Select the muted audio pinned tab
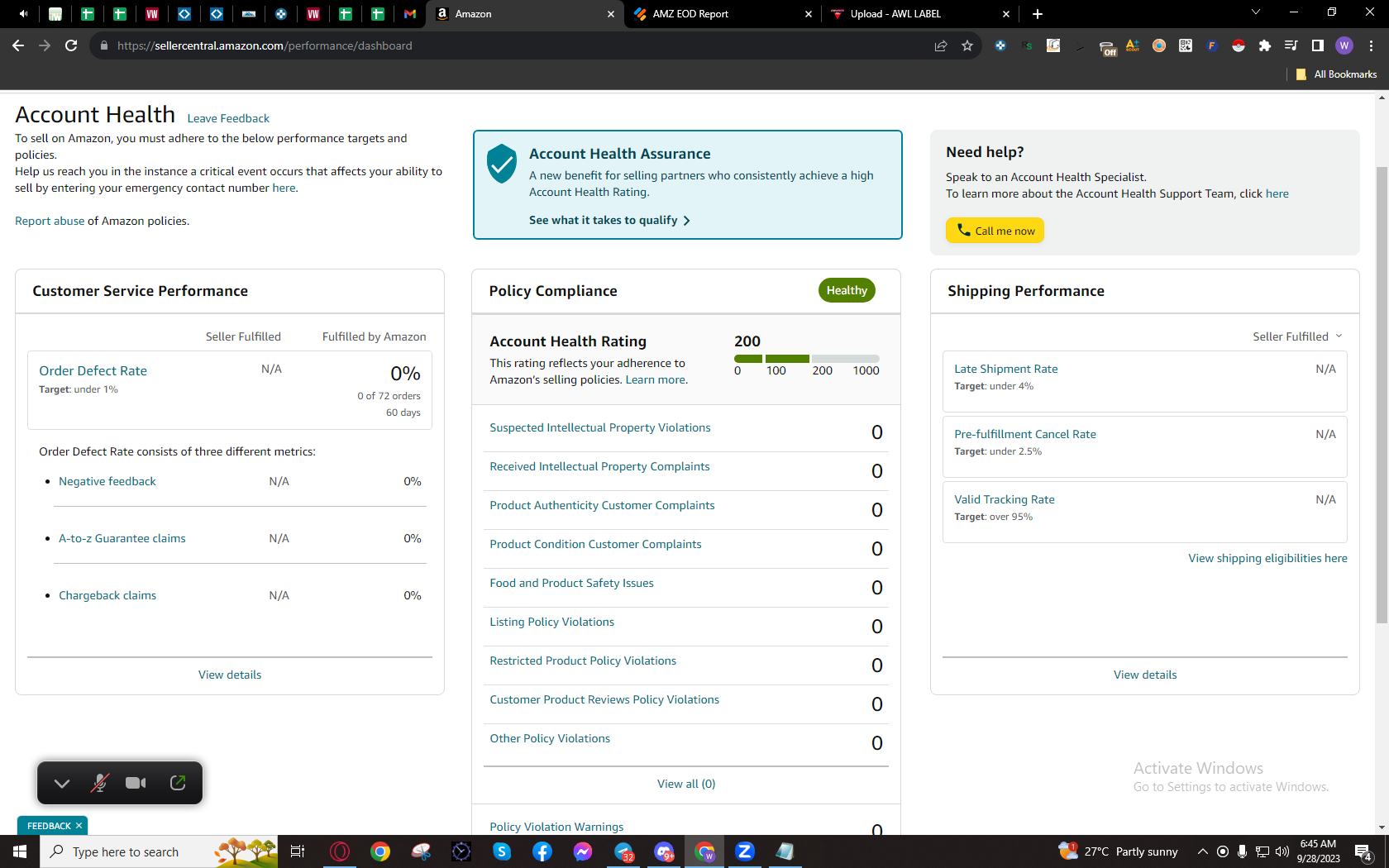1389x868 pixels. coord(24,14)
